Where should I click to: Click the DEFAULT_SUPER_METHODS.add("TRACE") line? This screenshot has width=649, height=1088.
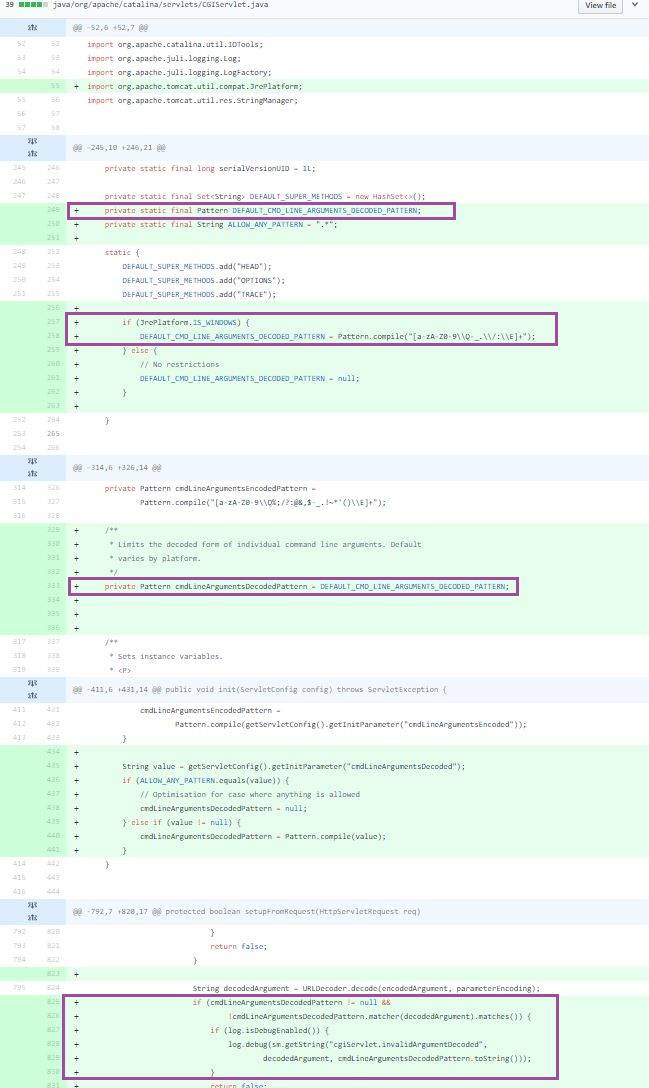pyautogui.click(x=199, y=295)
